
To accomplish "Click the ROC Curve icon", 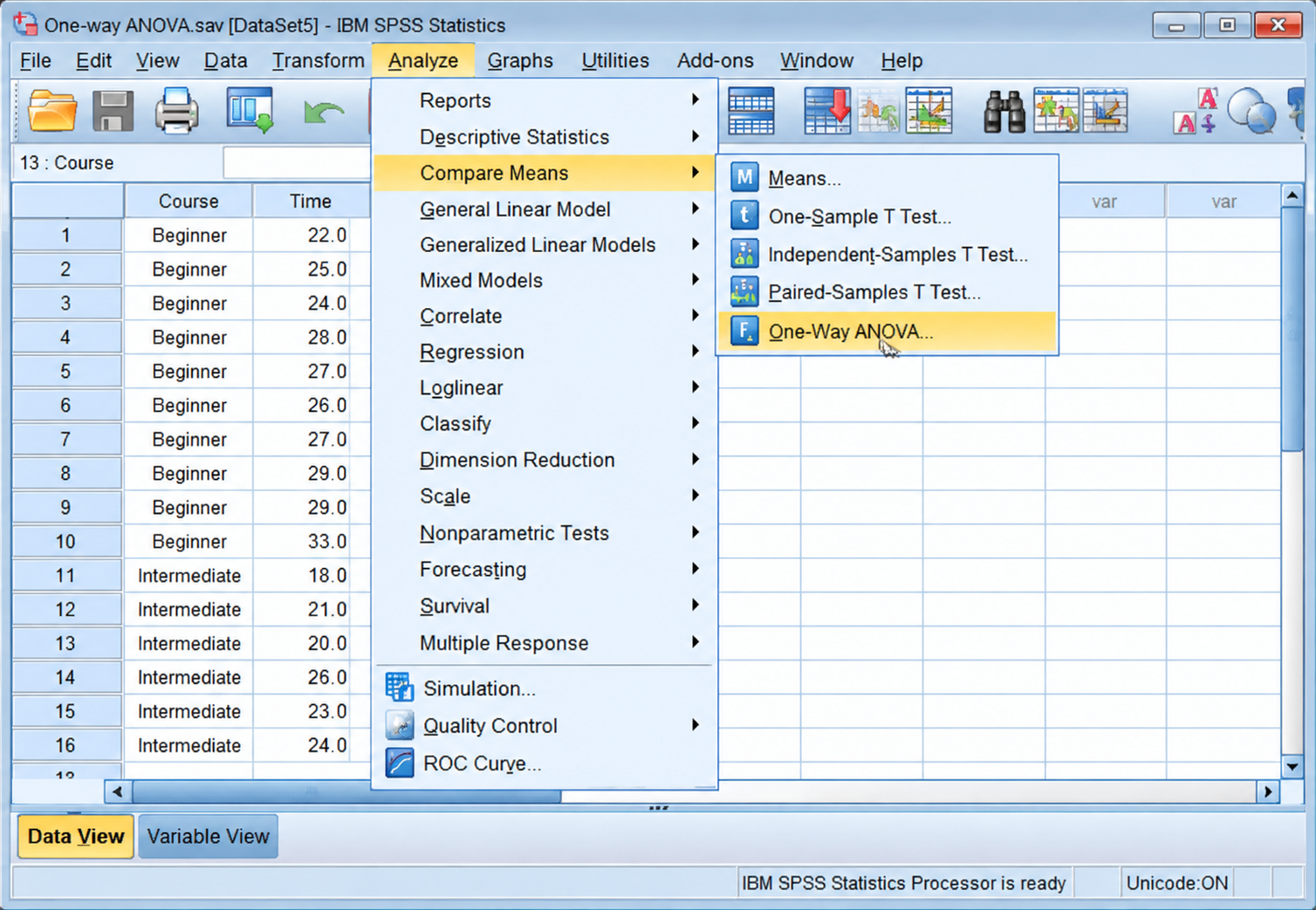I will point(400,763).
